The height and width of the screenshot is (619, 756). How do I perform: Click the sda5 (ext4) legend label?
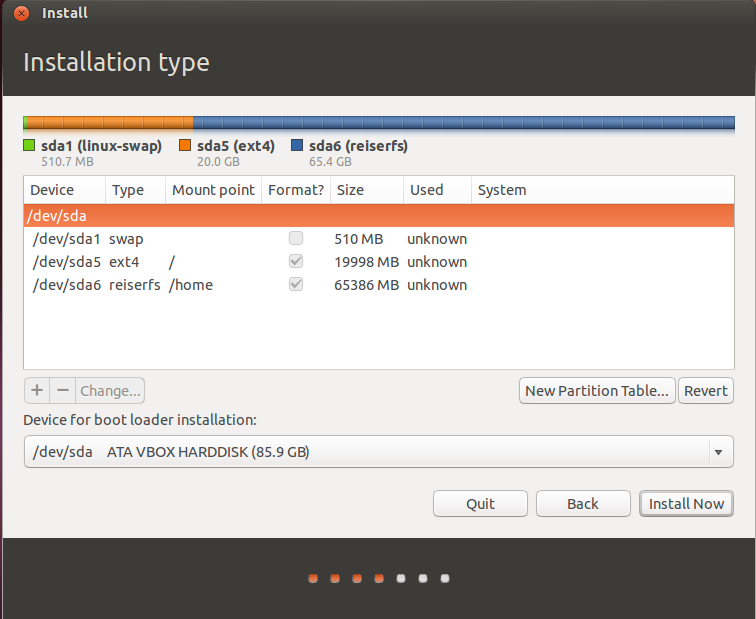pyautogui.click(x=236, y=146)
